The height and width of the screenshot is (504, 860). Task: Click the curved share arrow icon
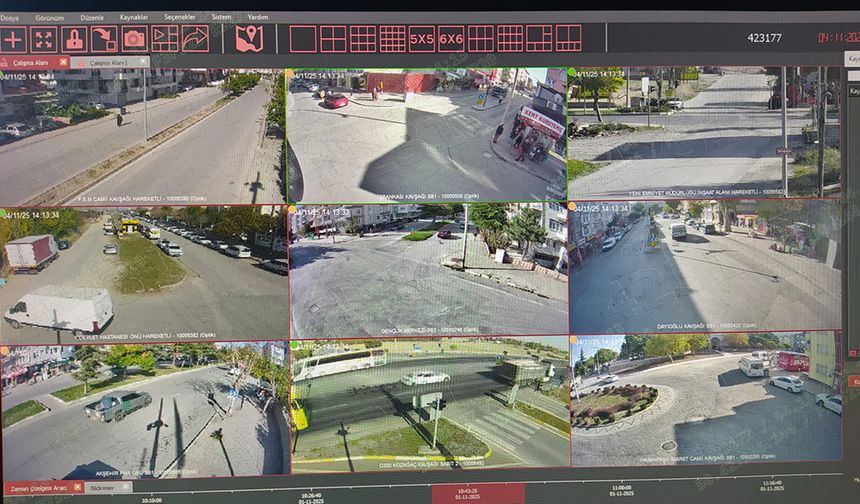pos(196,39)
